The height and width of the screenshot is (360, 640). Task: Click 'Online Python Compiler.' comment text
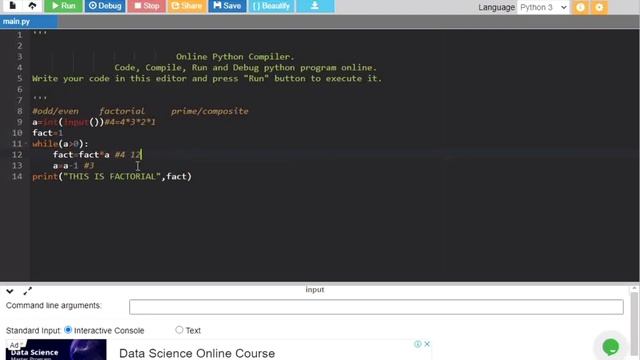(235, 56)
